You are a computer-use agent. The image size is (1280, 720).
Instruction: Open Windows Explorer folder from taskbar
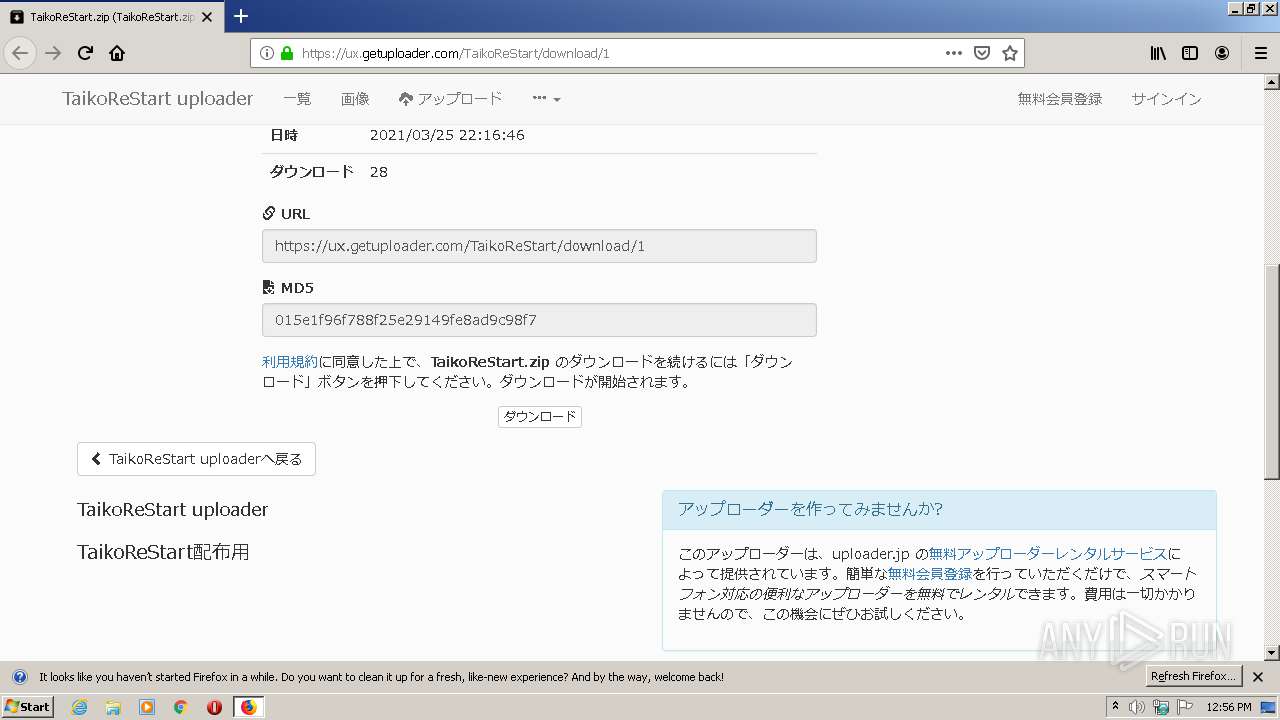click(113, 707)
